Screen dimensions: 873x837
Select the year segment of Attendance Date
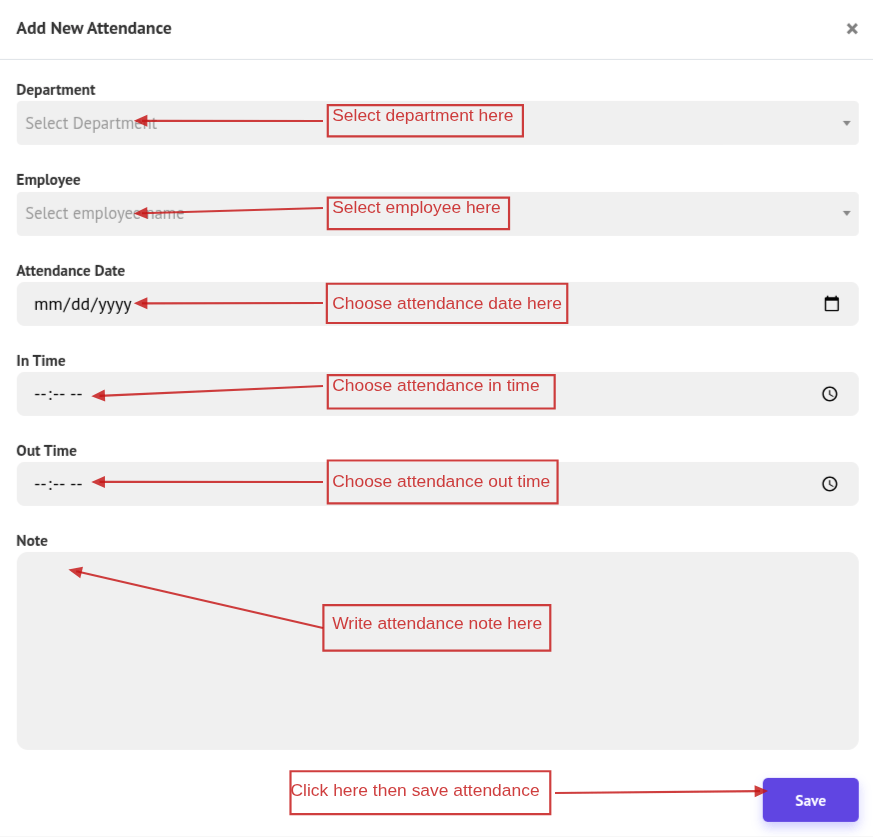click(113, 305)
